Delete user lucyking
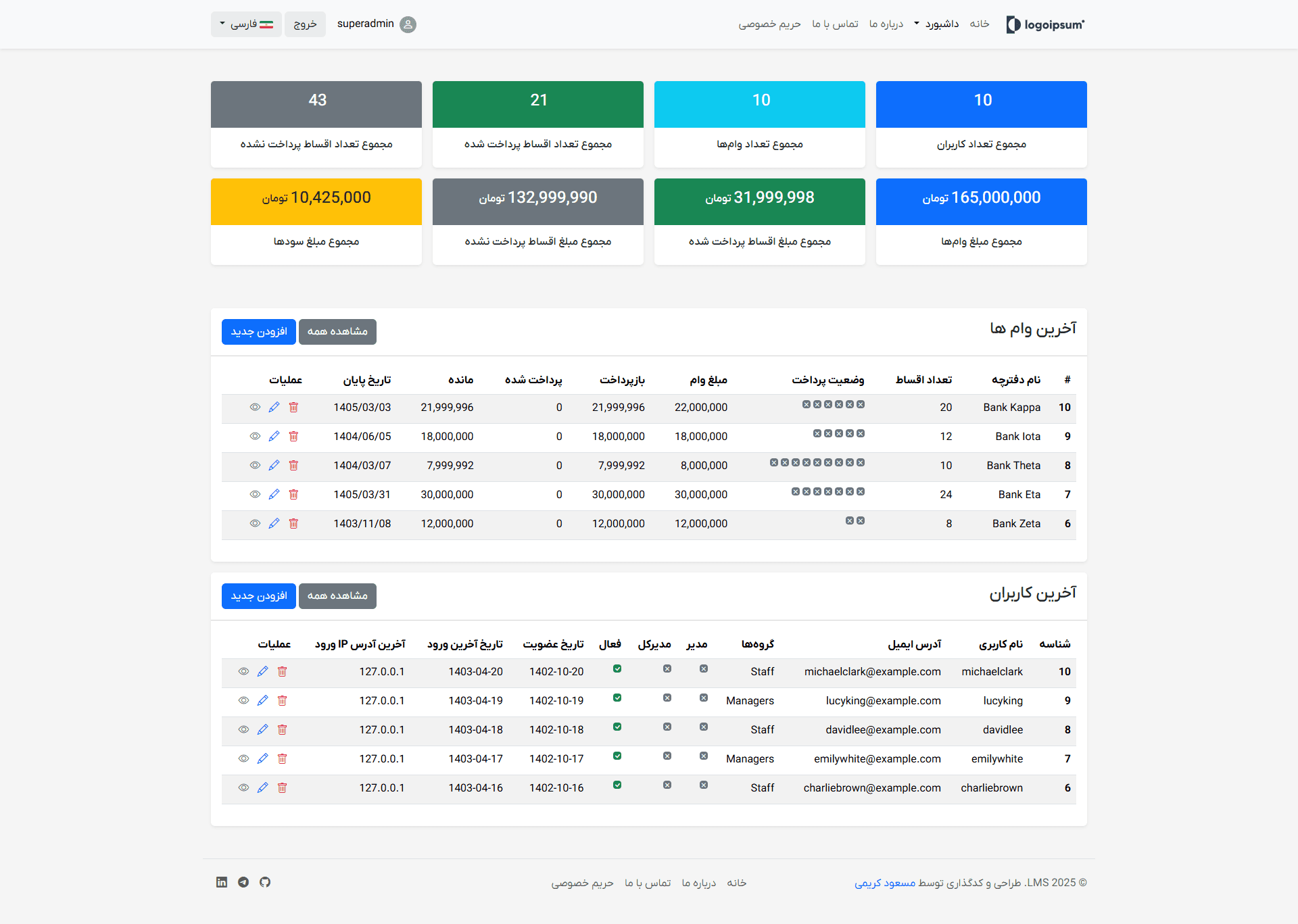This screenshot has width=1298, height=924. pyautogui.click(x=283, y=700)
